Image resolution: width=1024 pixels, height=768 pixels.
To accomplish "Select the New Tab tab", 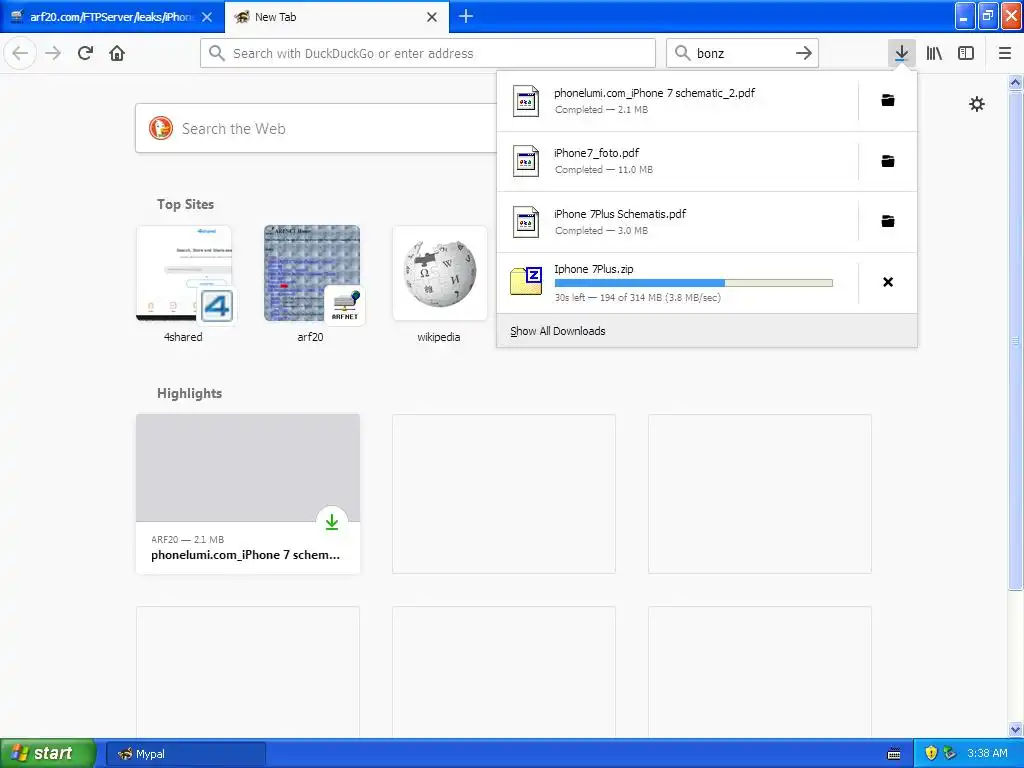I will click(336, 17).
